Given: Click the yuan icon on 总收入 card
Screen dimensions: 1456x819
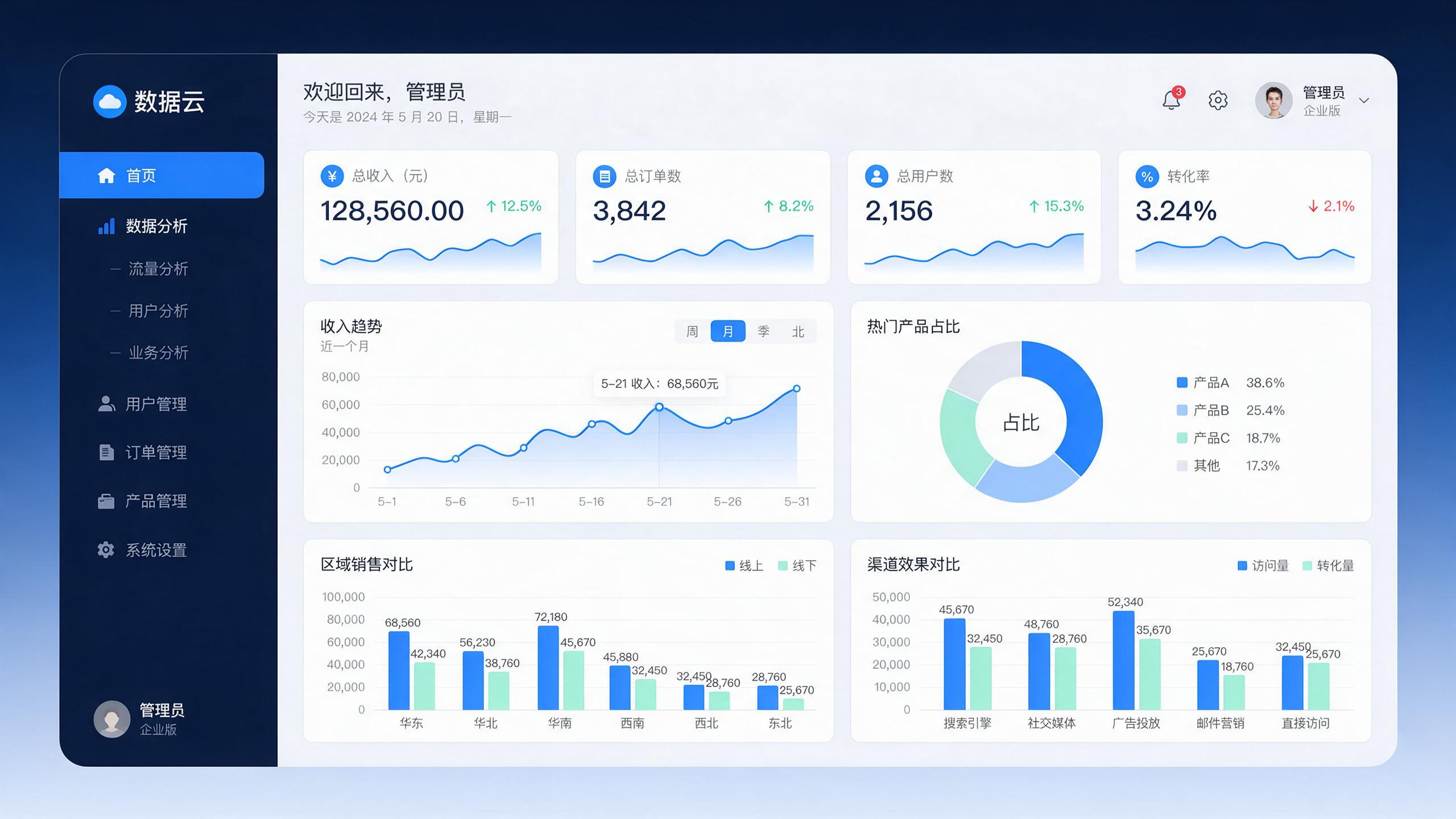Looking at the screenshot, I should click(x=332, y=176).
